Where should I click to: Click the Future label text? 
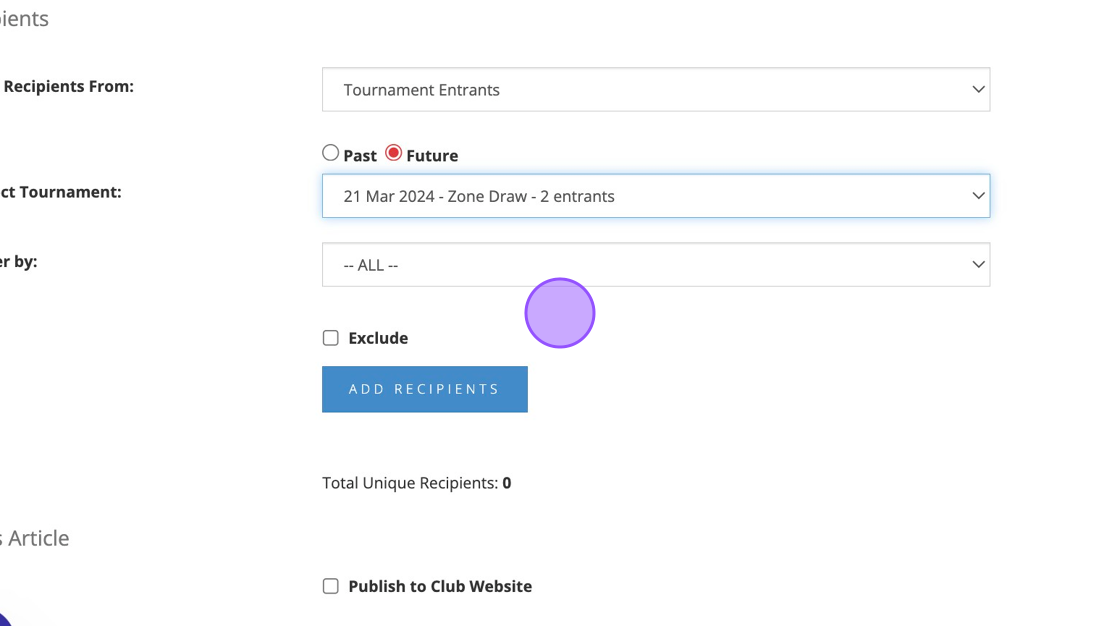432,156
